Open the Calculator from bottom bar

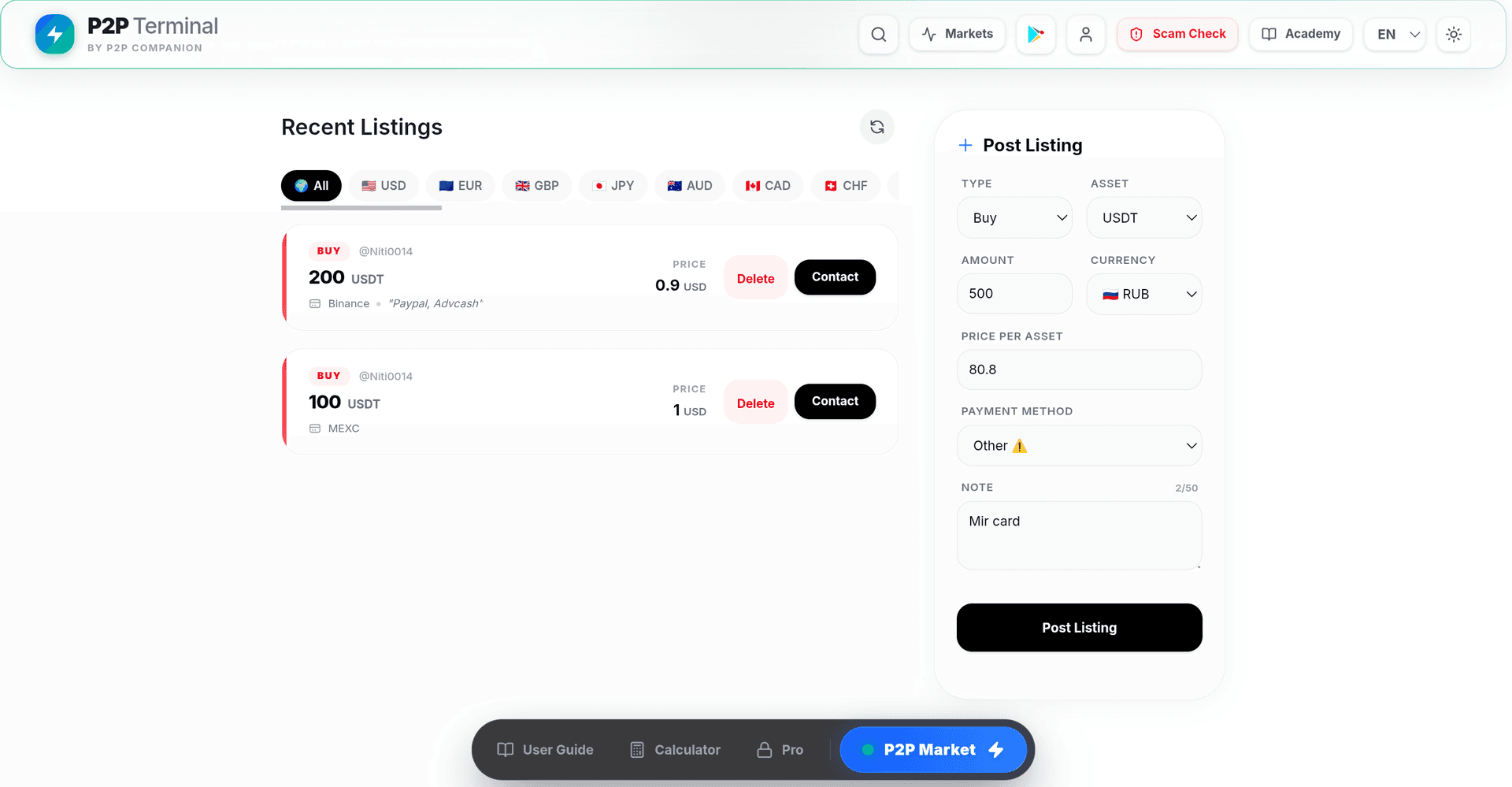point(676,750)
